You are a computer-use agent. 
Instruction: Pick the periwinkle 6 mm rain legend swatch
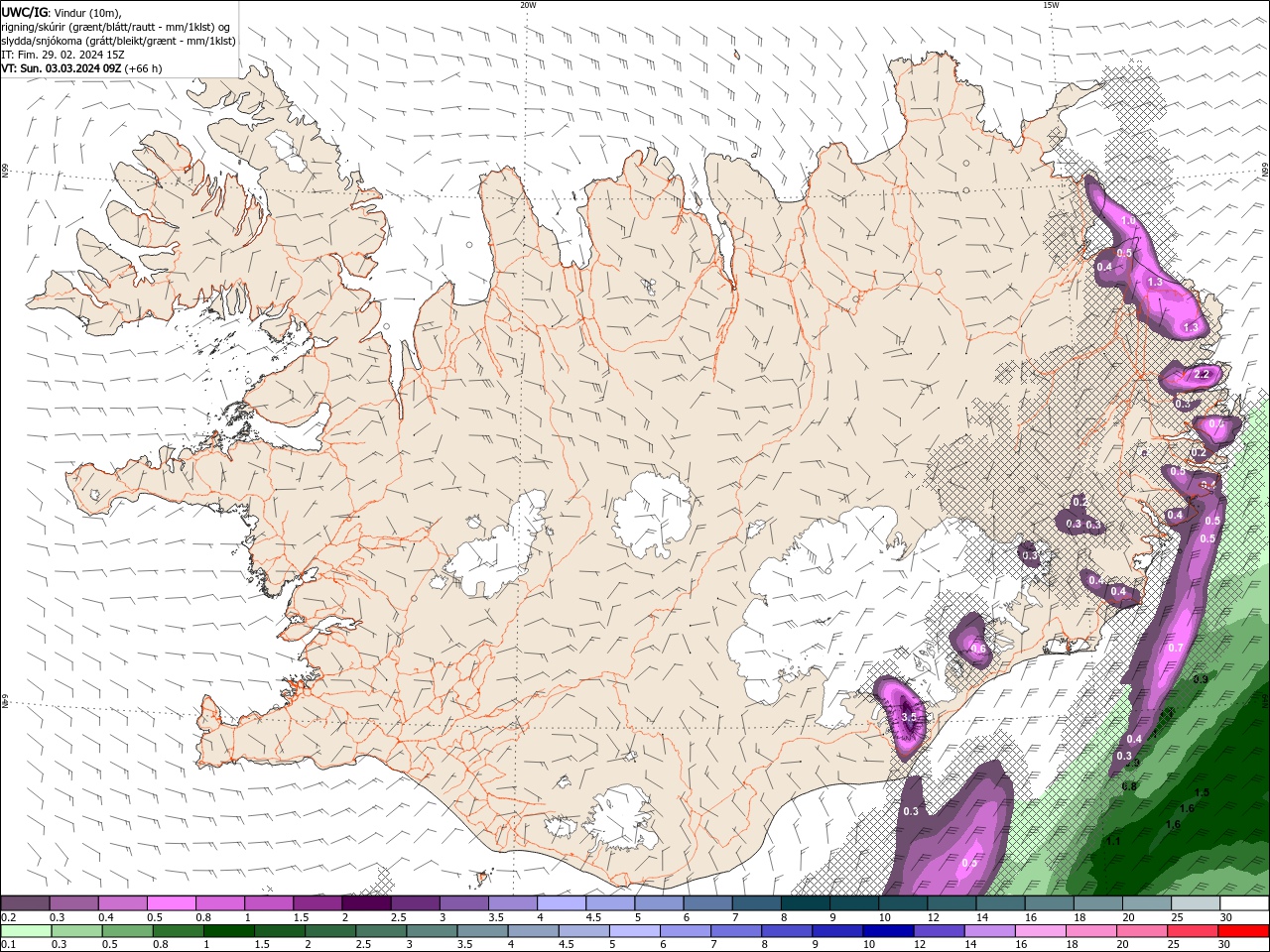[685, 931]
